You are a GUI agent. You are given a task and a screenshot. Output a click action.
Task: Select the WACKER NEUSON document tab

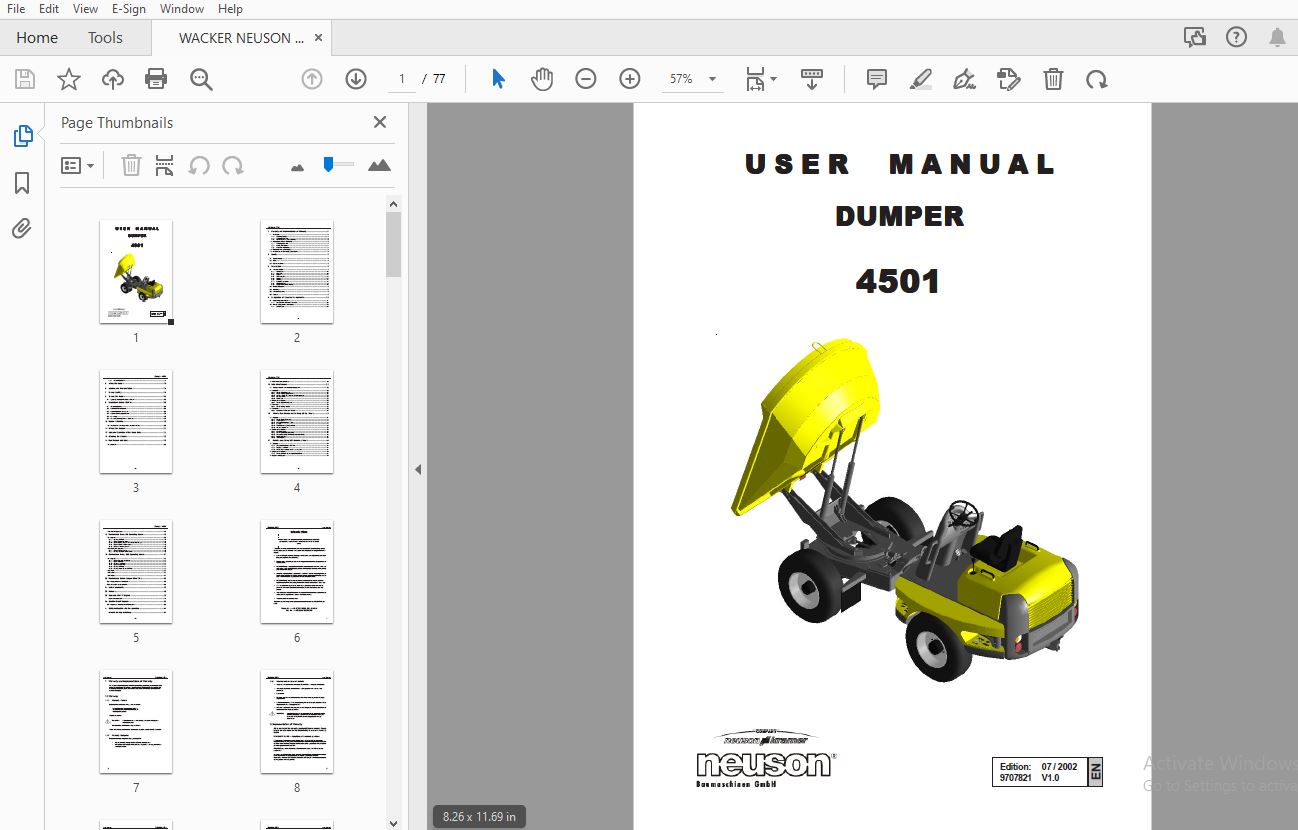coord(242,38)
